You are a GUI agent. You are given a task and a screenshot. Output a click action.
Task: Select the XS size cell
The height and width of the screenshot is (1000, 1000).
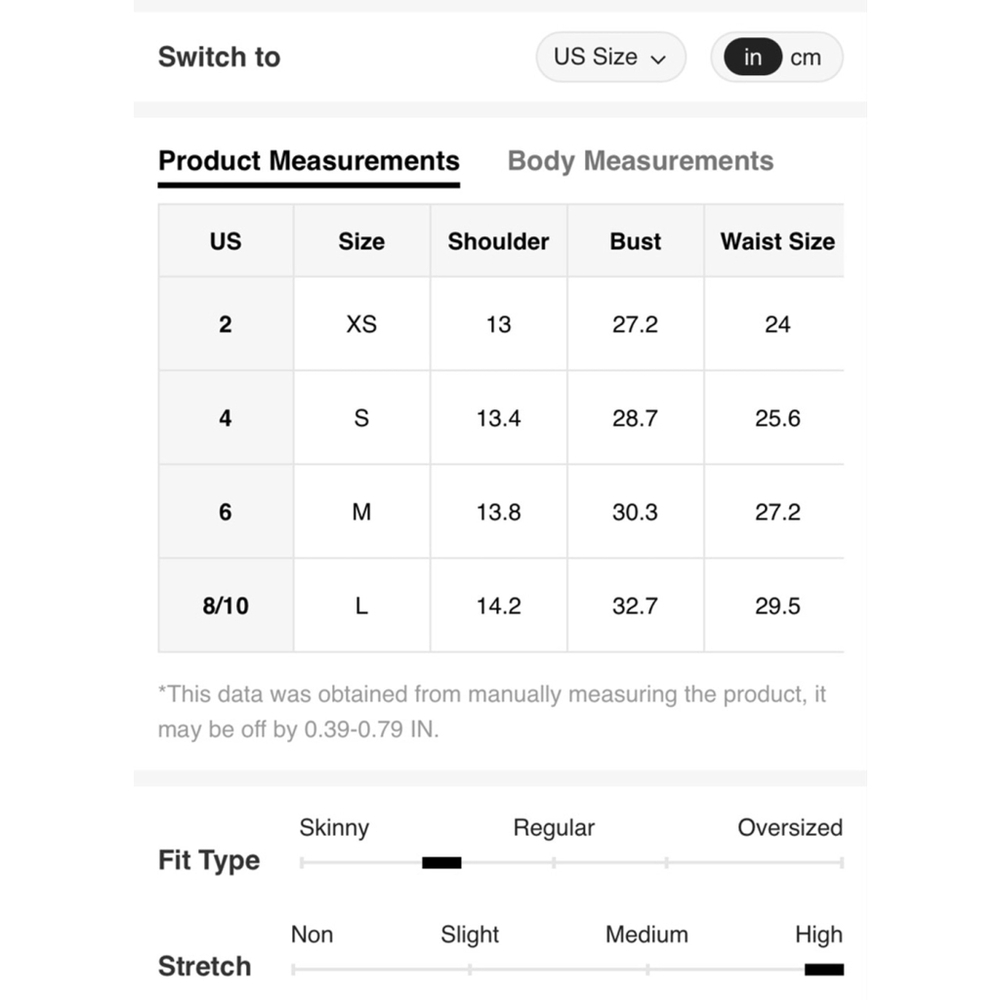point(362,324)
